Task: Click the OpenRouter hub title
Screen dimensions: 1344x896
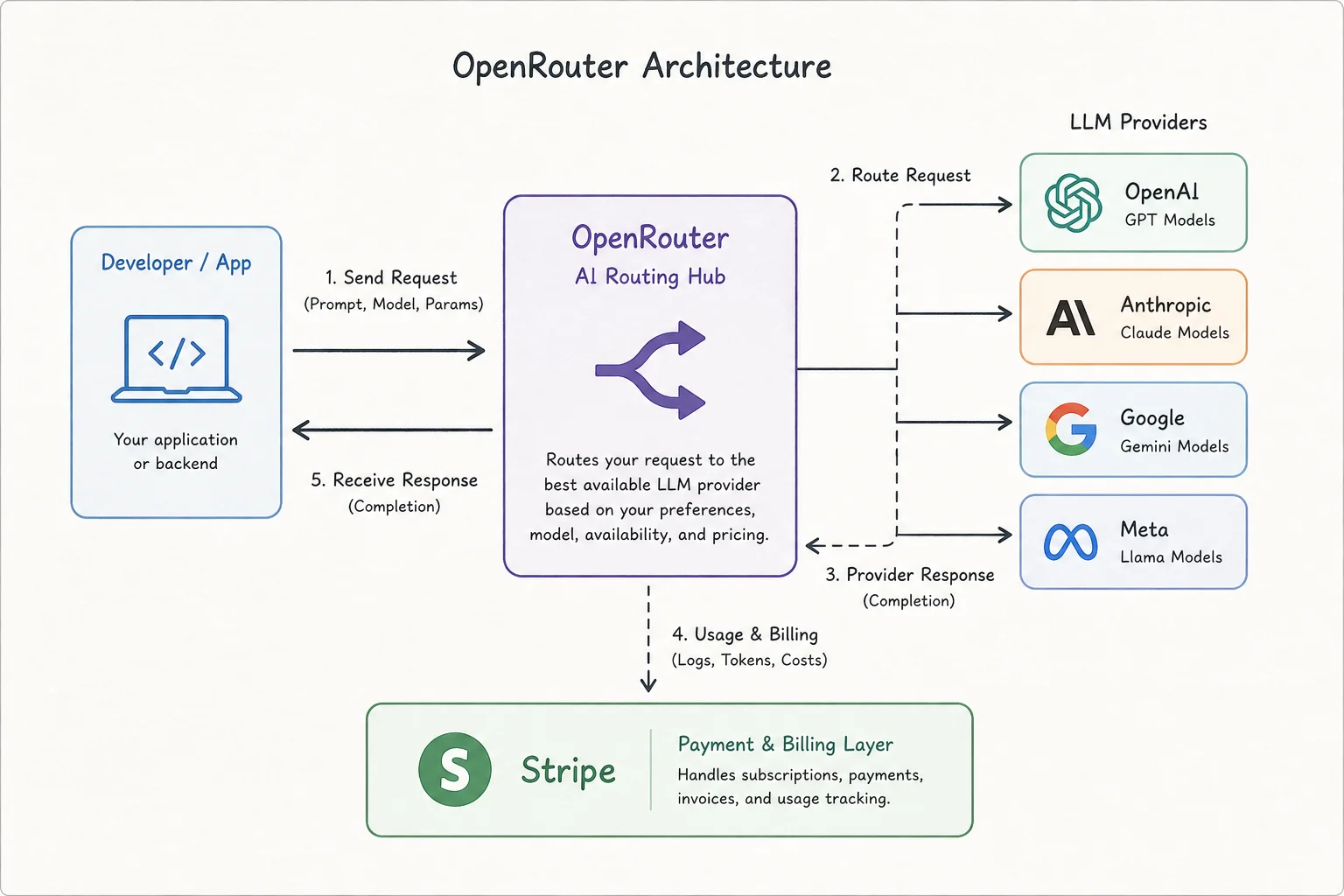Action: [650, 238]
